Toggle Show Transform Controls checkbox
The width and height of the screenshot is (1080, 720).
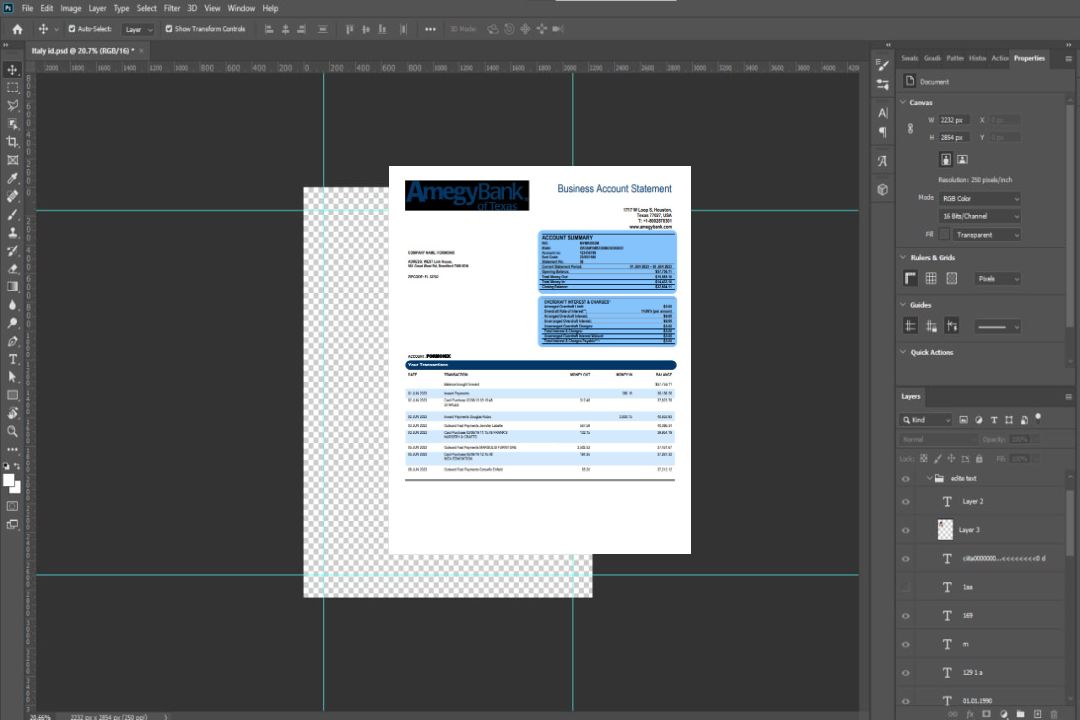coord(169,29)
